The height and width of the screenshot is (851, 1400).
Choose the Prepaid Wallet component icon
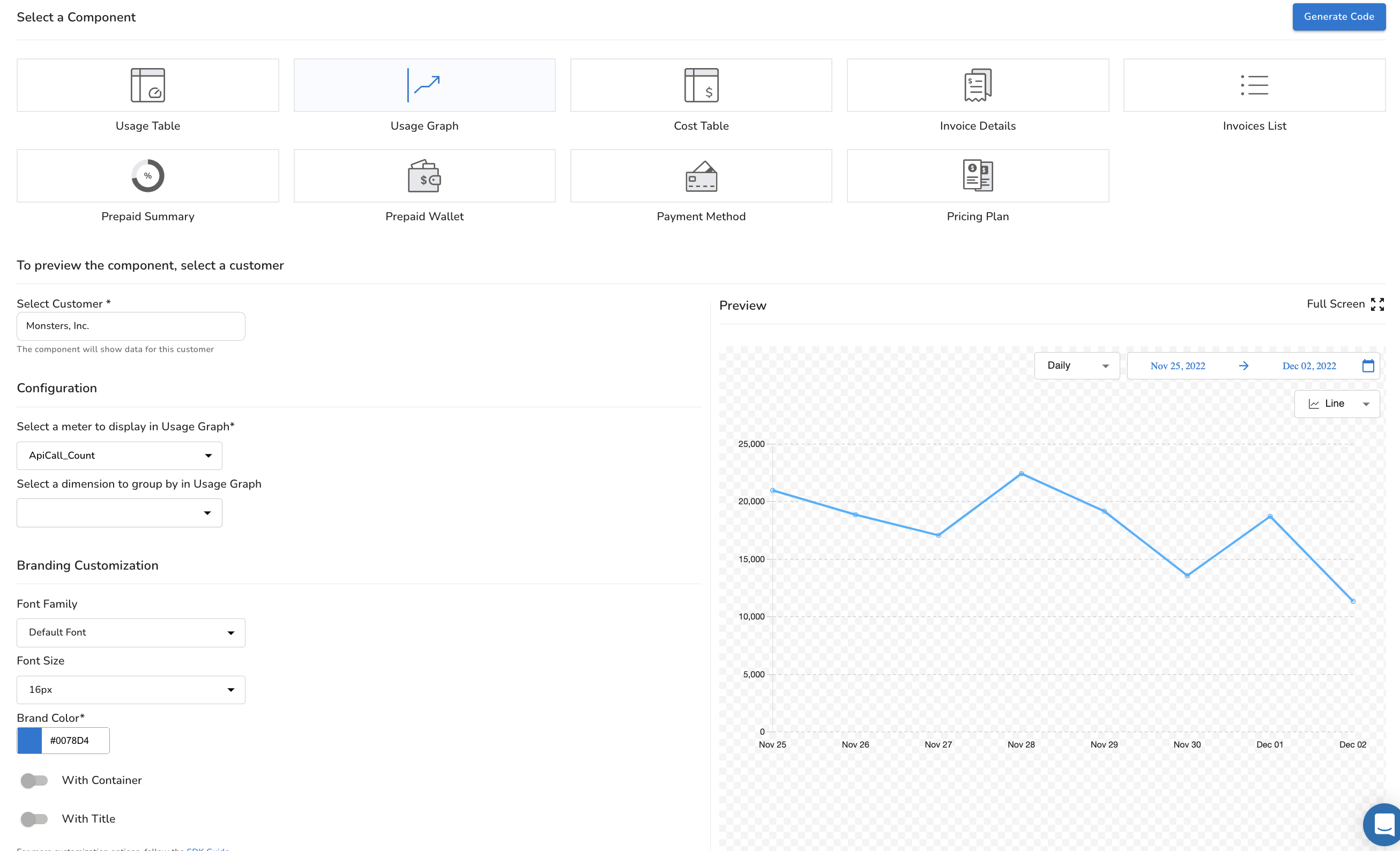tap(424, 176)
